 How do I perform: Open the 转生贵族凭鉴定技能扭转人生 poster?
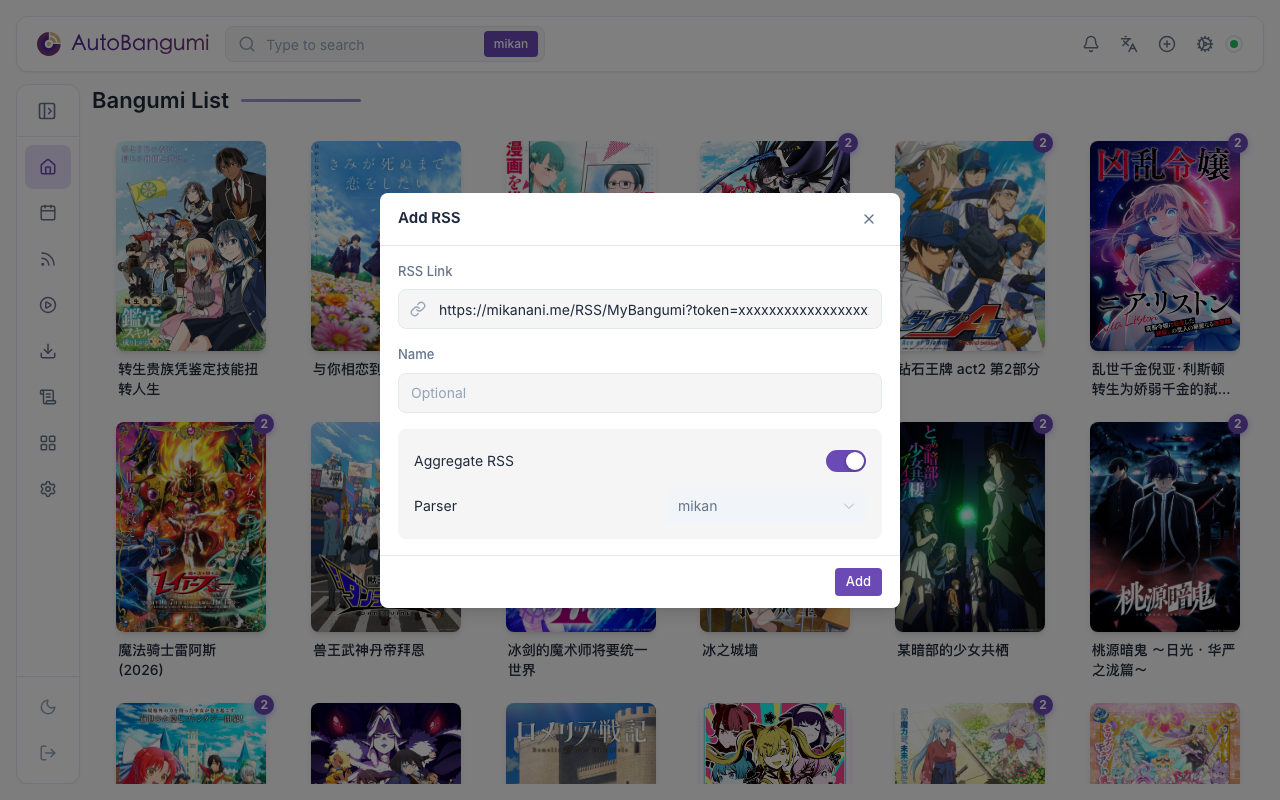[191, 246]
